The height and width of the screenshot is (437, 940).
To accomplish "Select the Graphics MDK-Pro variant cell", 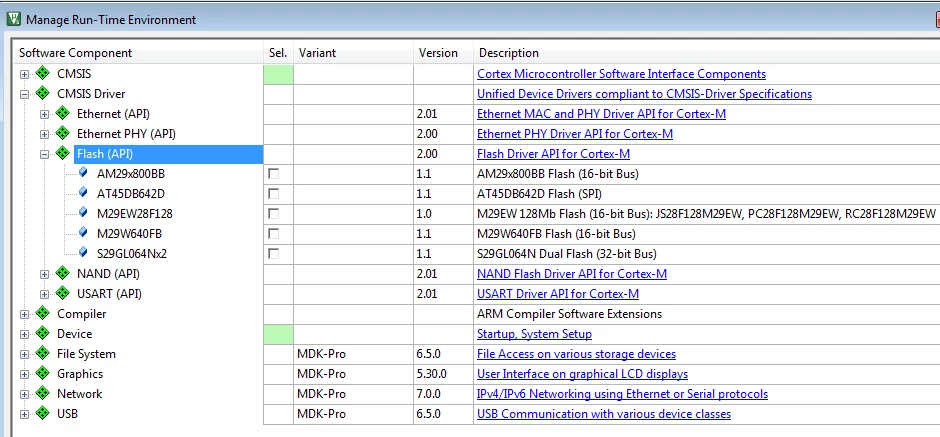I will pyautogui.click(x=353, y=373).
